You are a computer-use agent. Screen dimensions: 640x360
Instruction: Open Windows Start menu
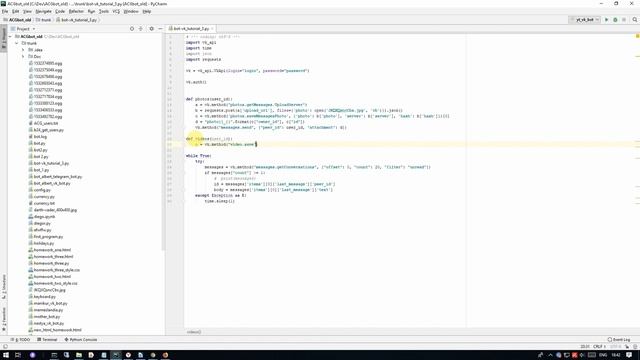coord(6,355)
